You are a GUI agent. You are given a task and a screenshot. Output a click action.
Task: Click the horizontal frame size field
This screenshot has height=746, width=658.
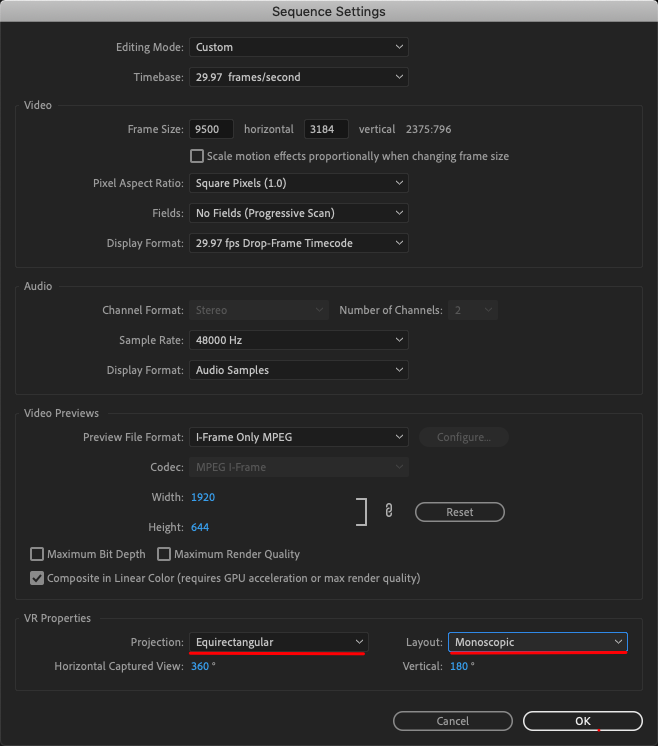(211, 129)
